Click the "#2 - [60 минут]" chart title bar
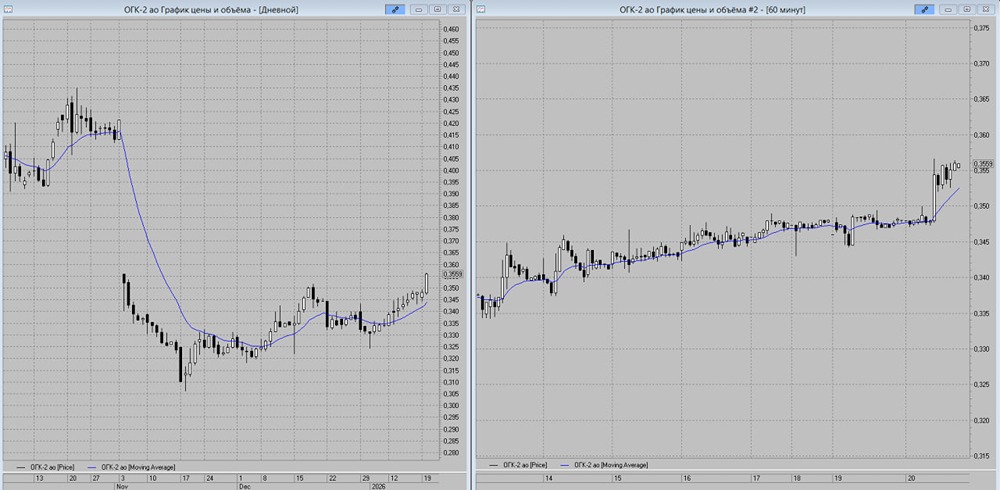The image size is (1000, 490). point(722,9)
